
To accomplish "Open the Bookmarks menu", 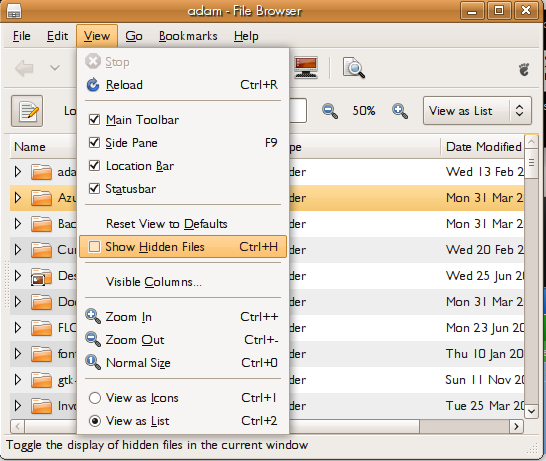I will pos(188,36).
